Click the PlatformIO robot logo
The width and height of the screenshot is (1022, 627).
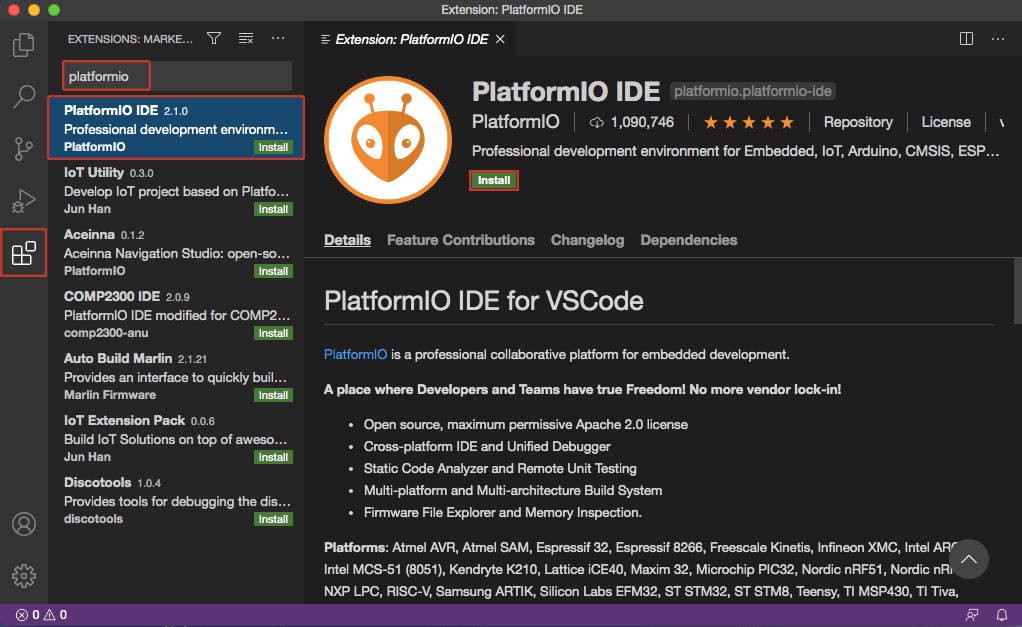[388, 139]
